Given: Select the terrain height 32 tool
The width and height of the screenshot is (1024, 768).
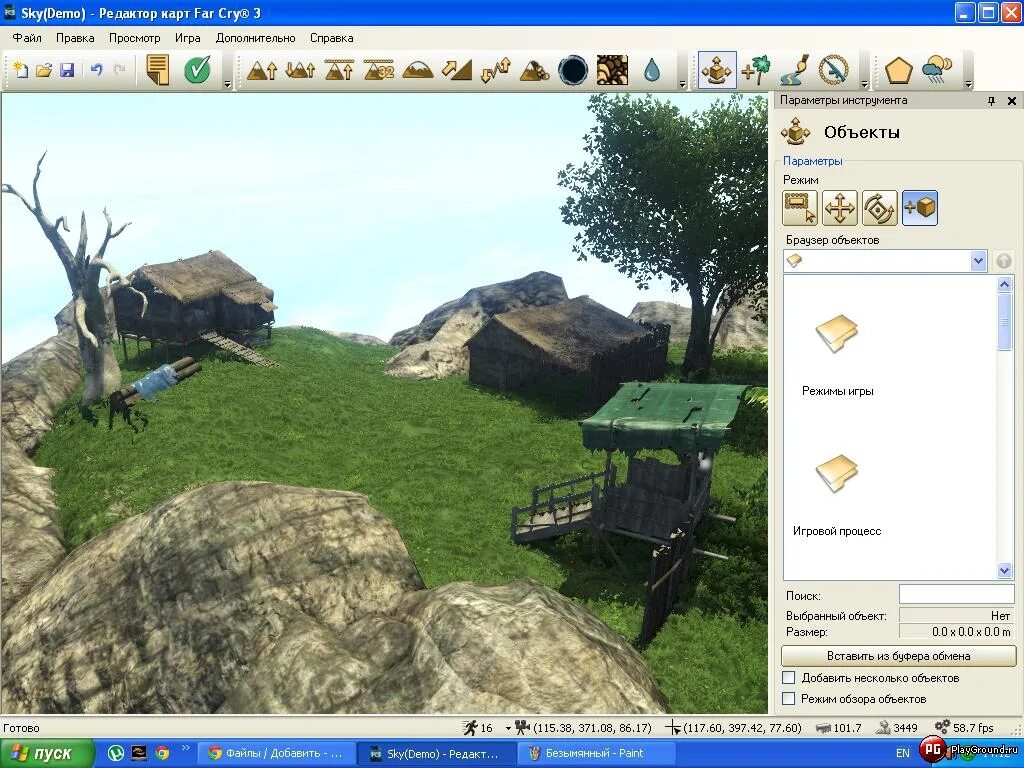Looking at the screenshot, I should pos(379,70).
